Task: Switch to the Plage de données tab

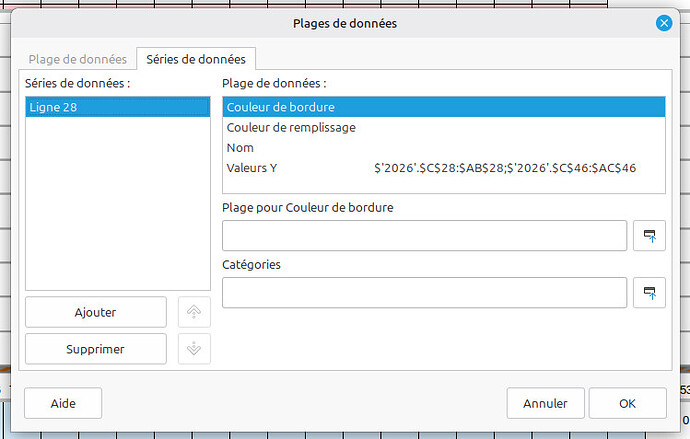Action: click(77, 59)
